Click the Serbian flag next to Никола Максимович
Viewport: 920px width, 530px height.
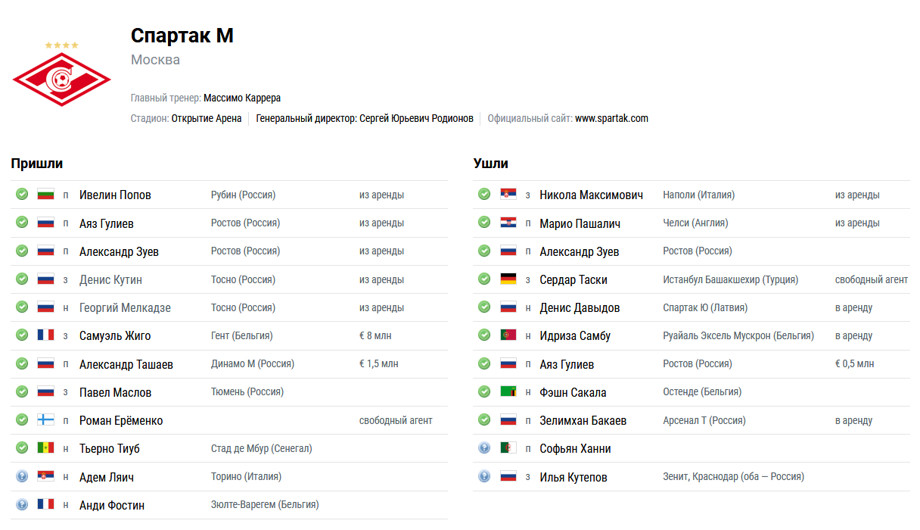(508, 194)
